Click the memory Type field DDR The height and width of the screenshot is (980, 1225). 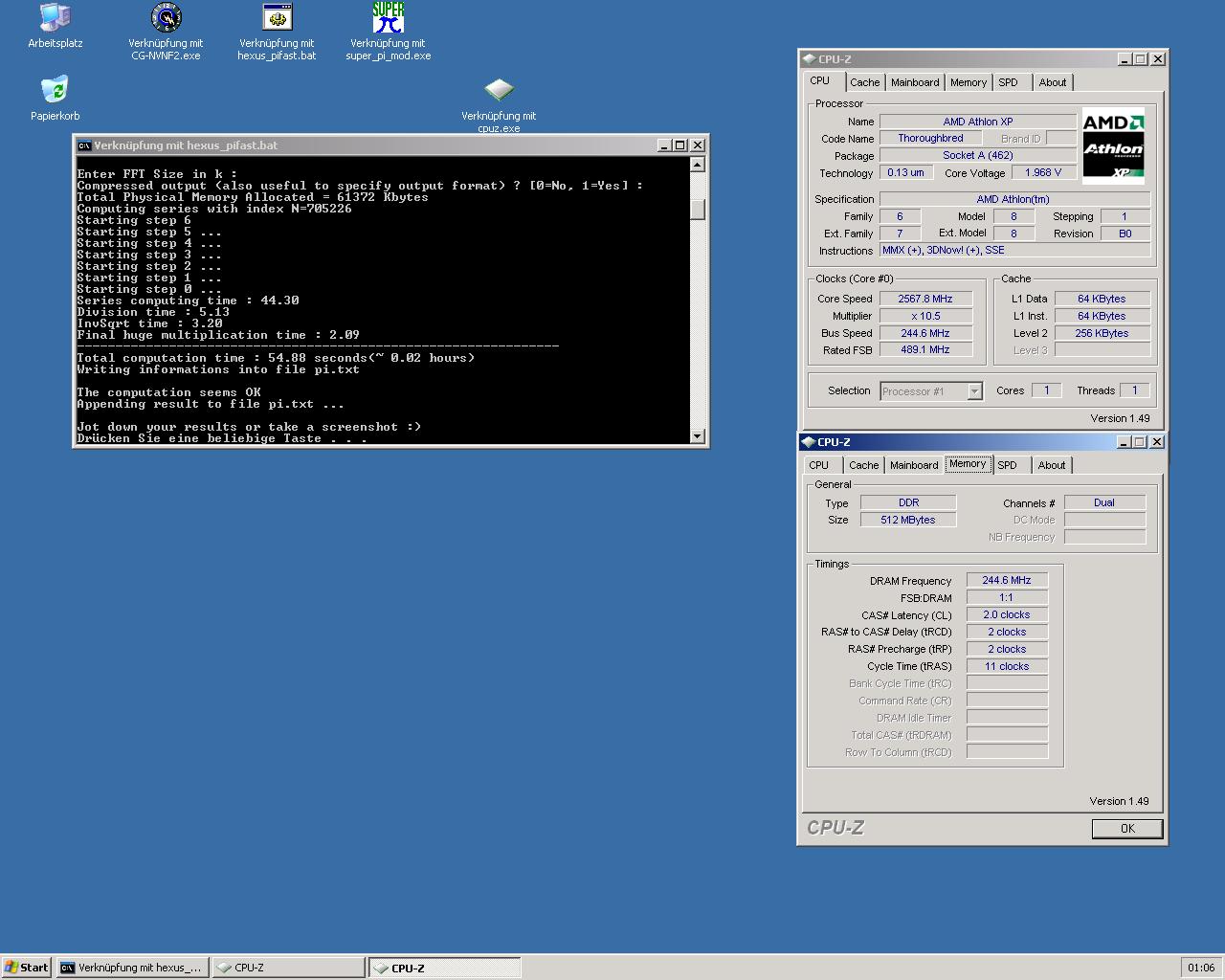[908, 502]
